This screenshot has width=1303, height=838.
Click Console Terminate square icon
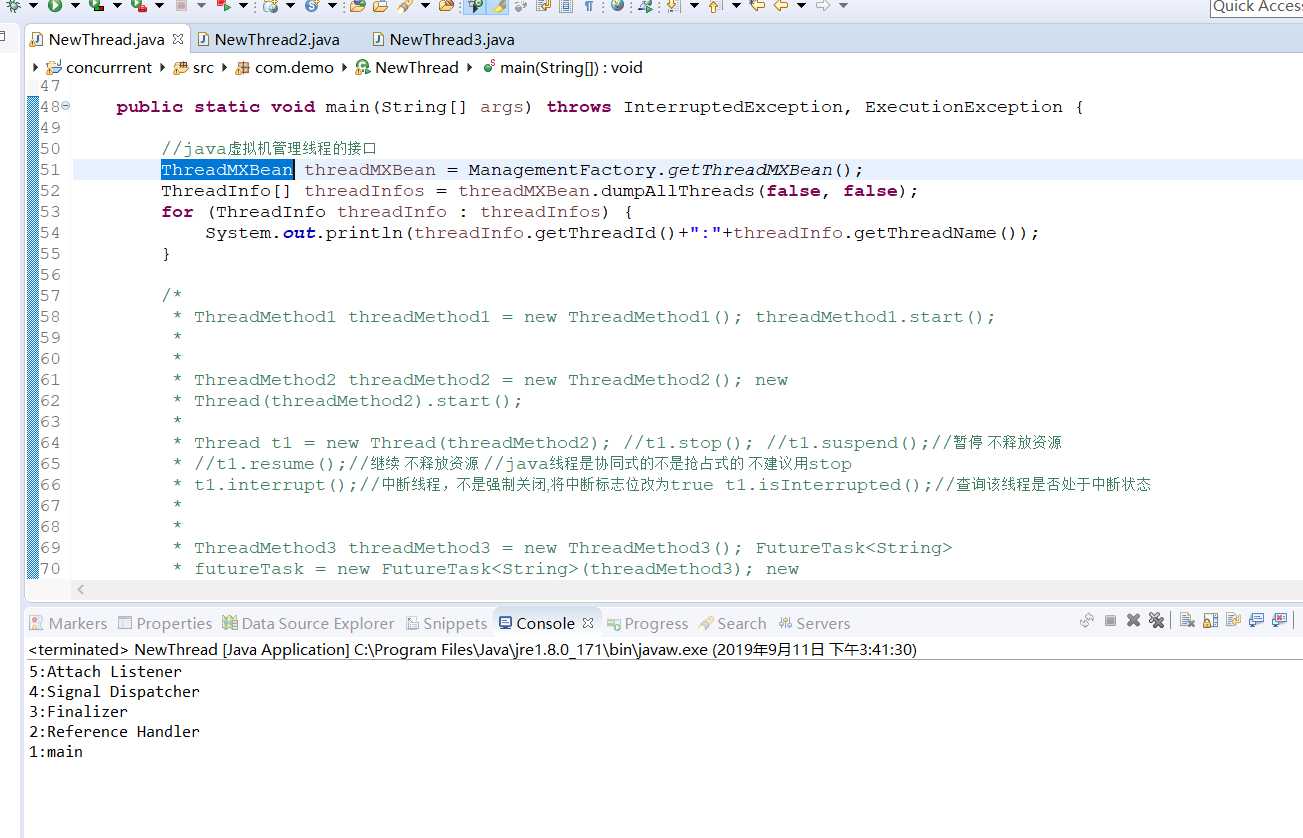pyautogui.click(x=1110, y=620)
